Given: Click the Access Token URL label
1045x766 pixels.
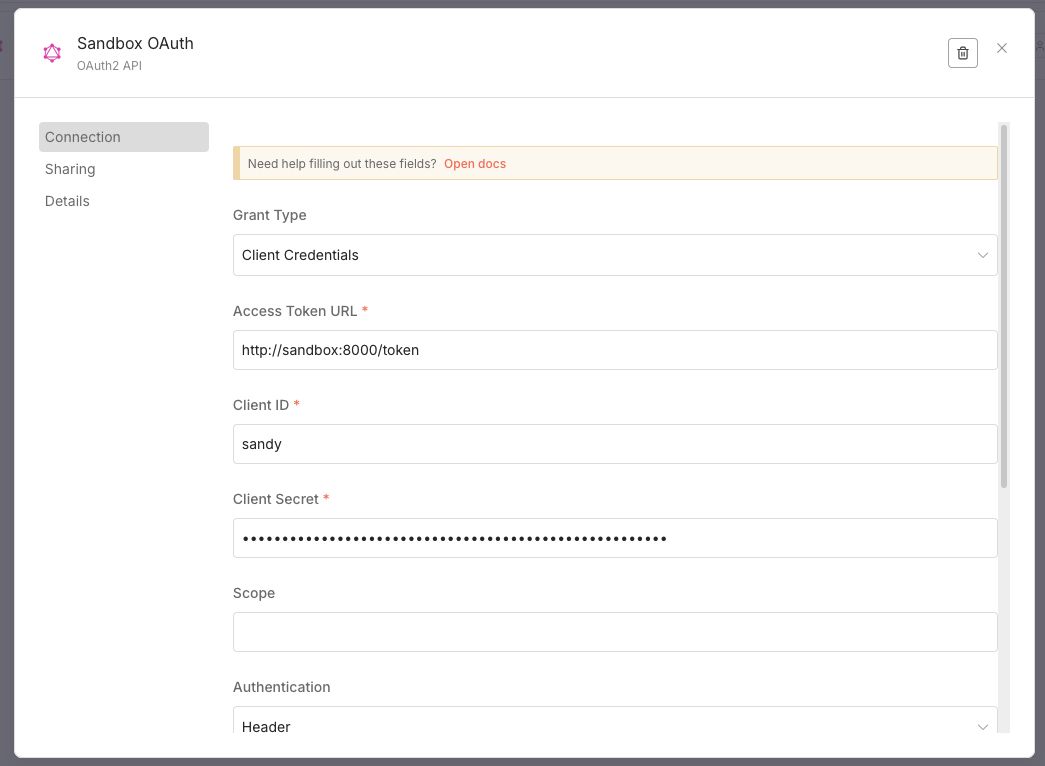Looking at the screenshot, I should pos(295,311).
